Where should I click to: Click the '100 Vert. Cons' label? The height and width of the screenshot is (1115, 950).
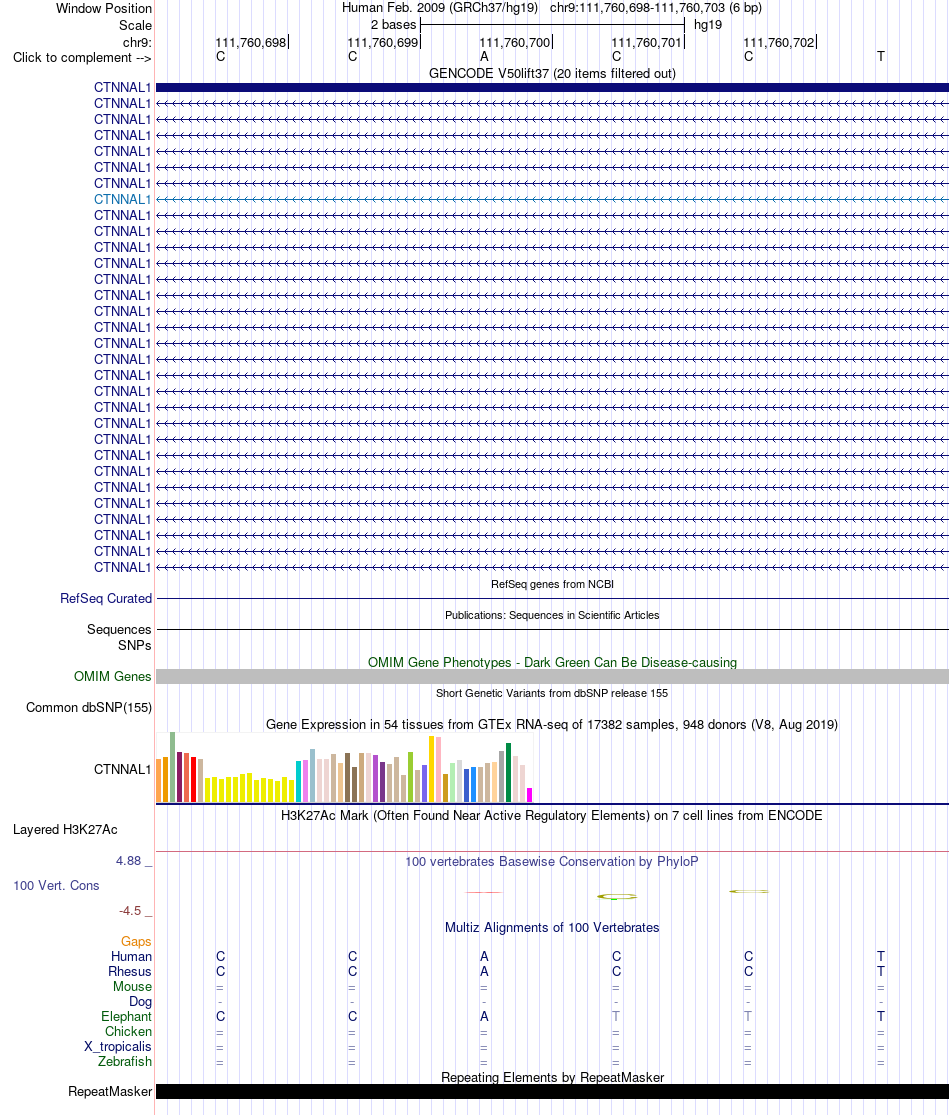(x=56, y=885)
